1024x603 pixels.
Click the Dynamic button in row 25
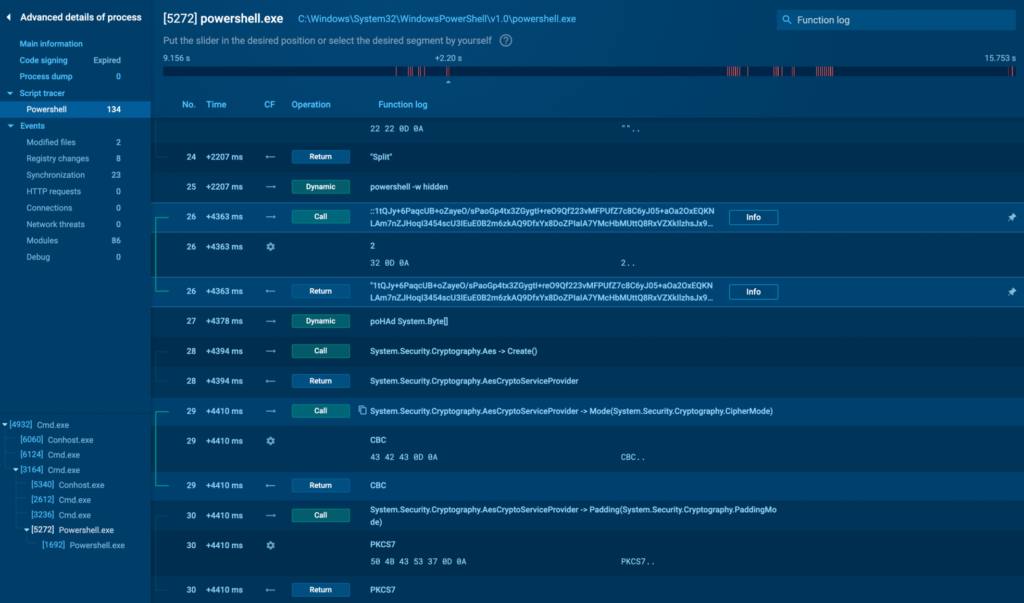(x=320, y=187)
